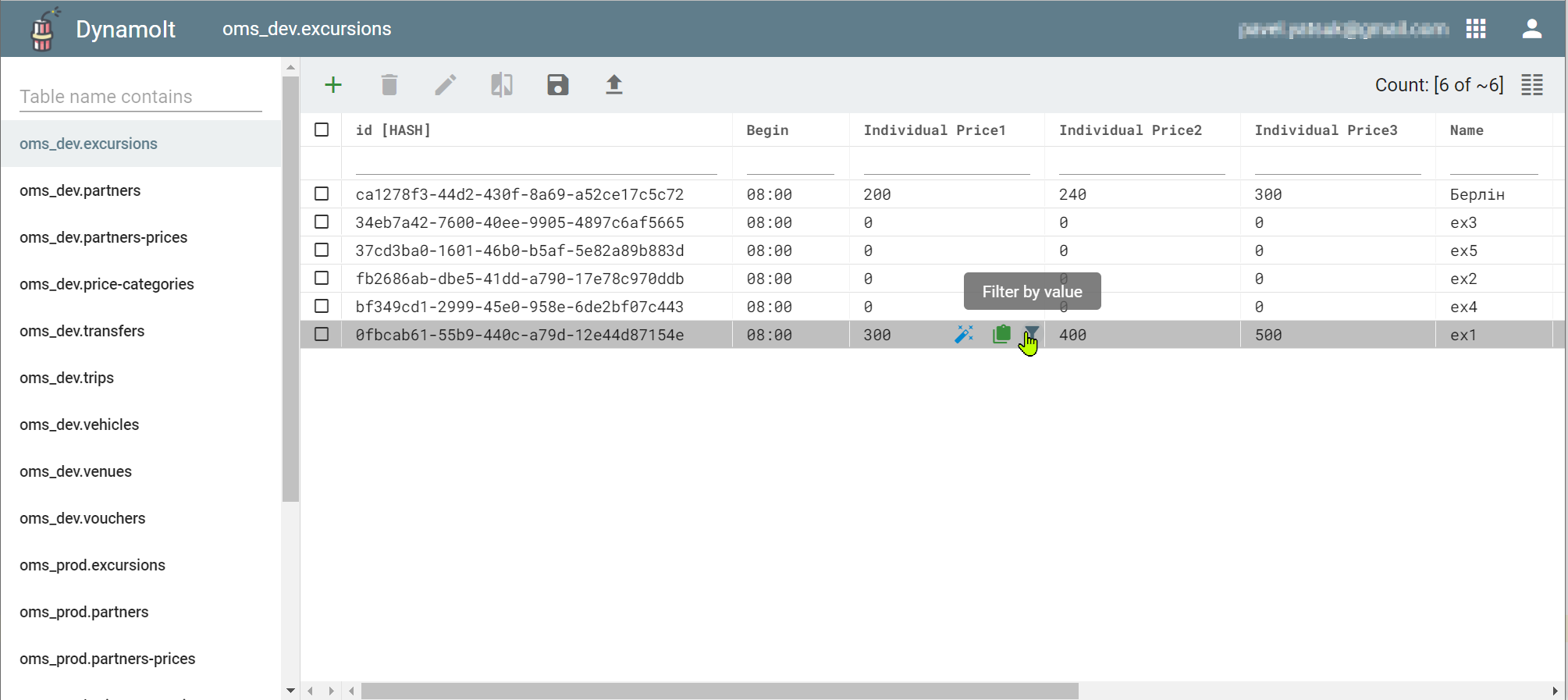This screenshot has height=700, width=1568.
Task: Open oms_prod.excursions table
Action: pyautogui.click(x=93, y=565)
